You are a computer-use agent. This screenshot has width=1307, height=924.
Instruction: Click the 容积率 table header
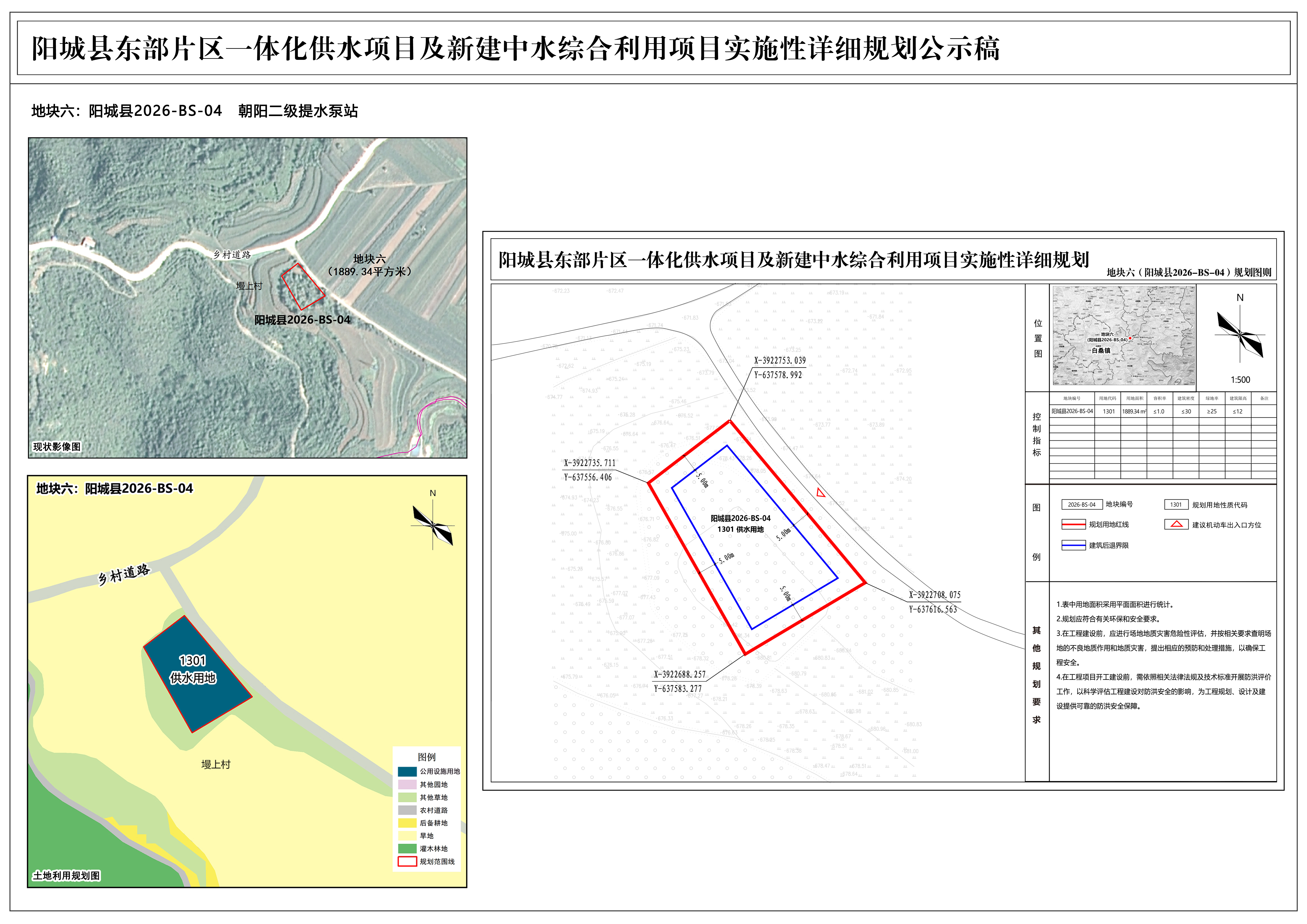point(1160,399)
